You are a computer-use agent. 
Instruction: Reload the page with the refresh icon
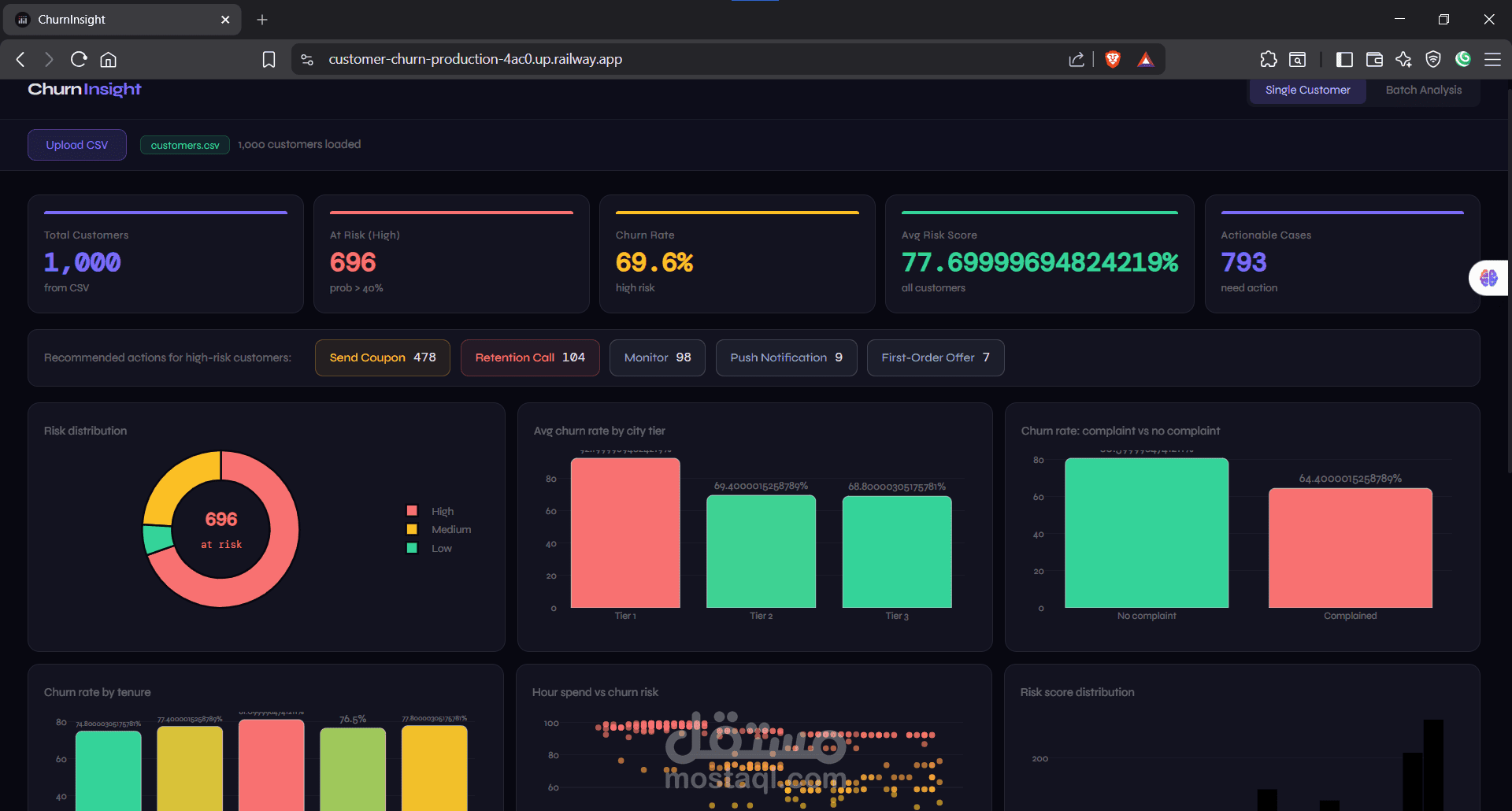[x=79, y=59]
